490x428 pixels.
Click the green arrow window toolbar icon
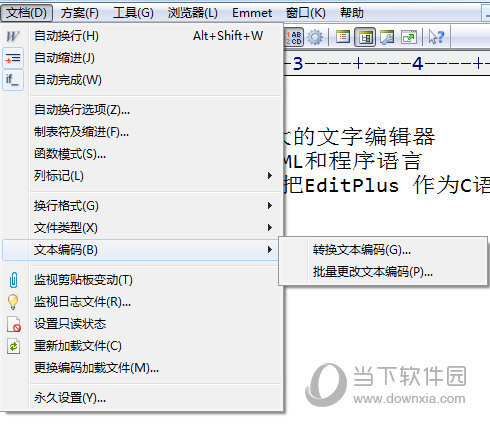409,37
